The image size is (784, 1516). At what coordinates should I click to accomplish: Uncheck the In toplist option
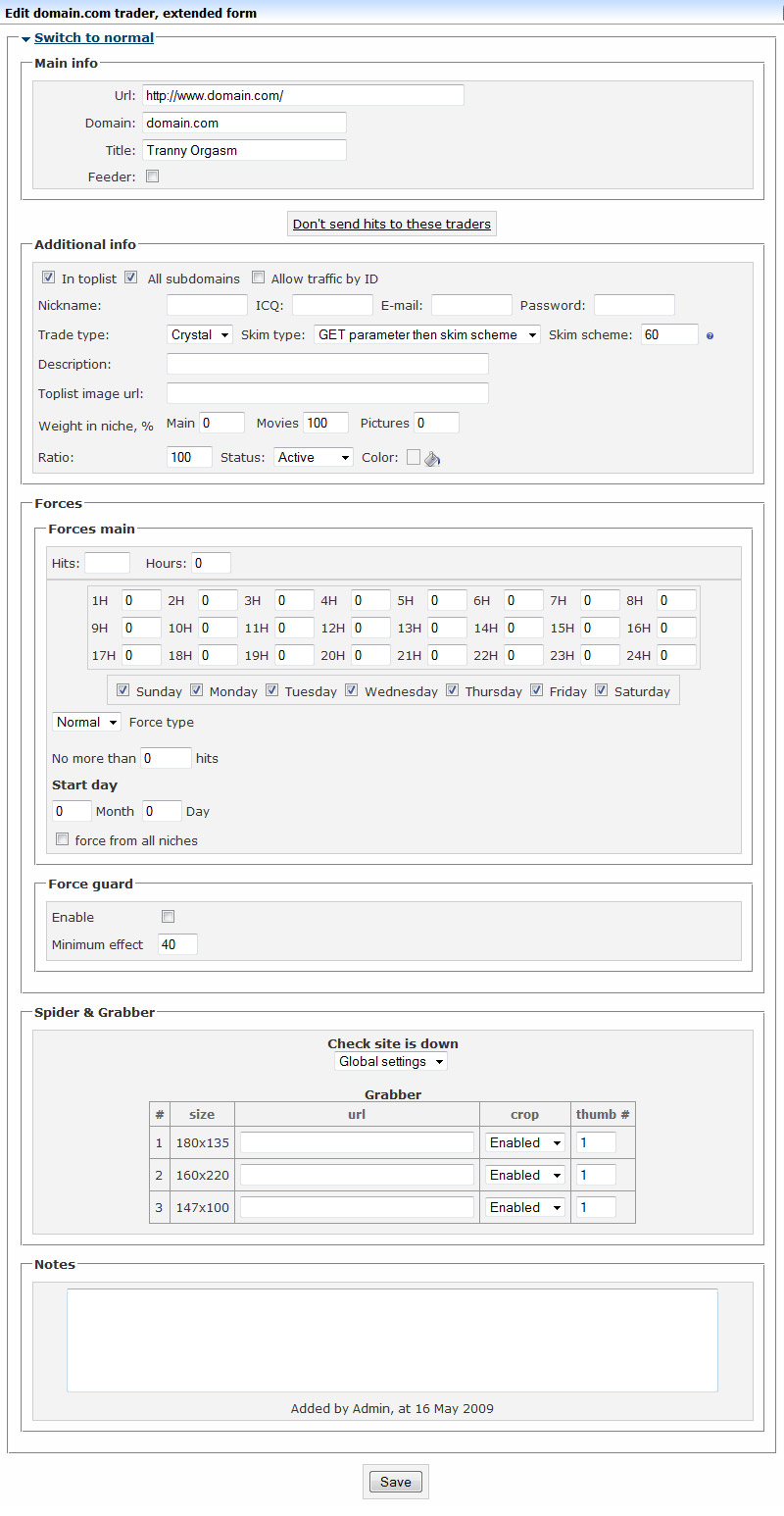point(48,278)
